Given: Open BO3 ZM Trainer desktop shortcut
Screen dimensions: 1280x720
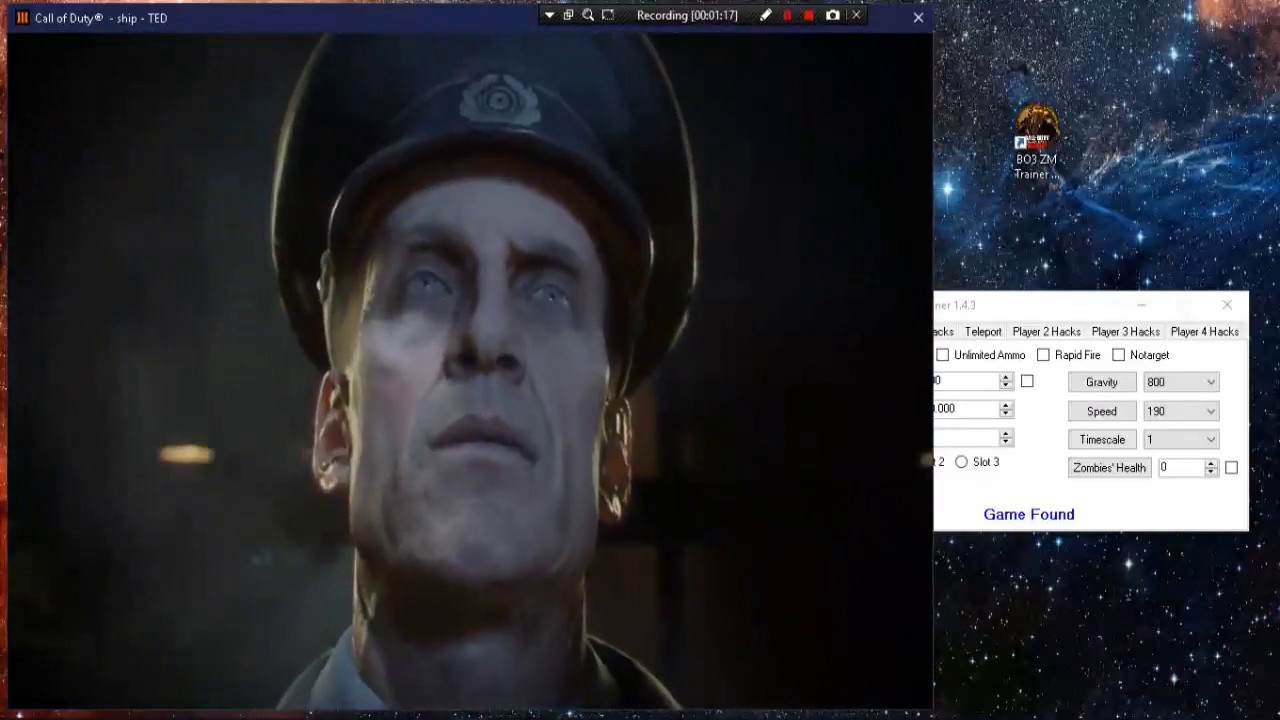Looking at the screenshot, I should [x=1036, y=143].
